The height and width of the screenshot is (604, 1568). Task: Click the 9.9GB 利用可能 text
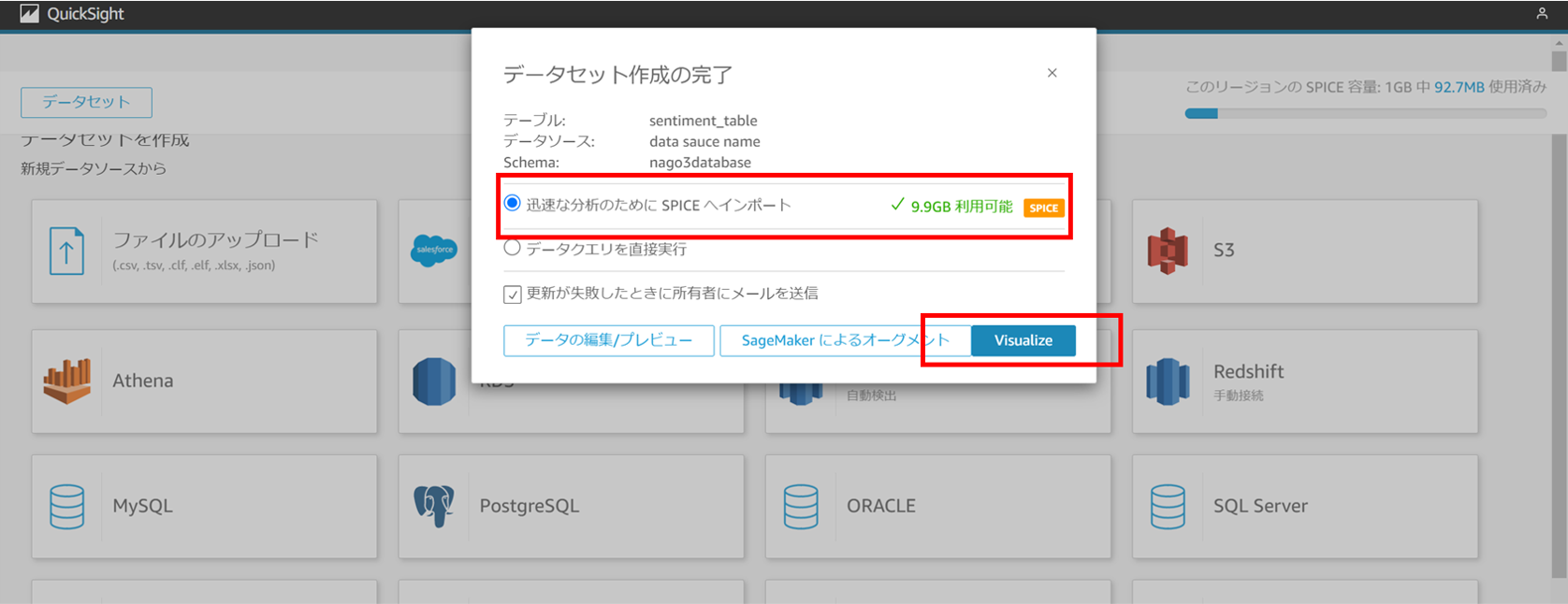962,207
